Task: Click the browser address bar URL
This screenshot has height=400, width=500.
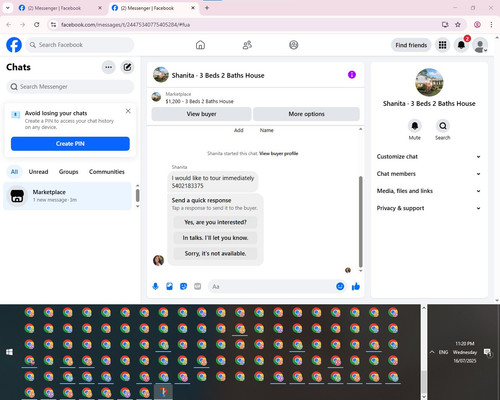Action: [x=126, y=25]
